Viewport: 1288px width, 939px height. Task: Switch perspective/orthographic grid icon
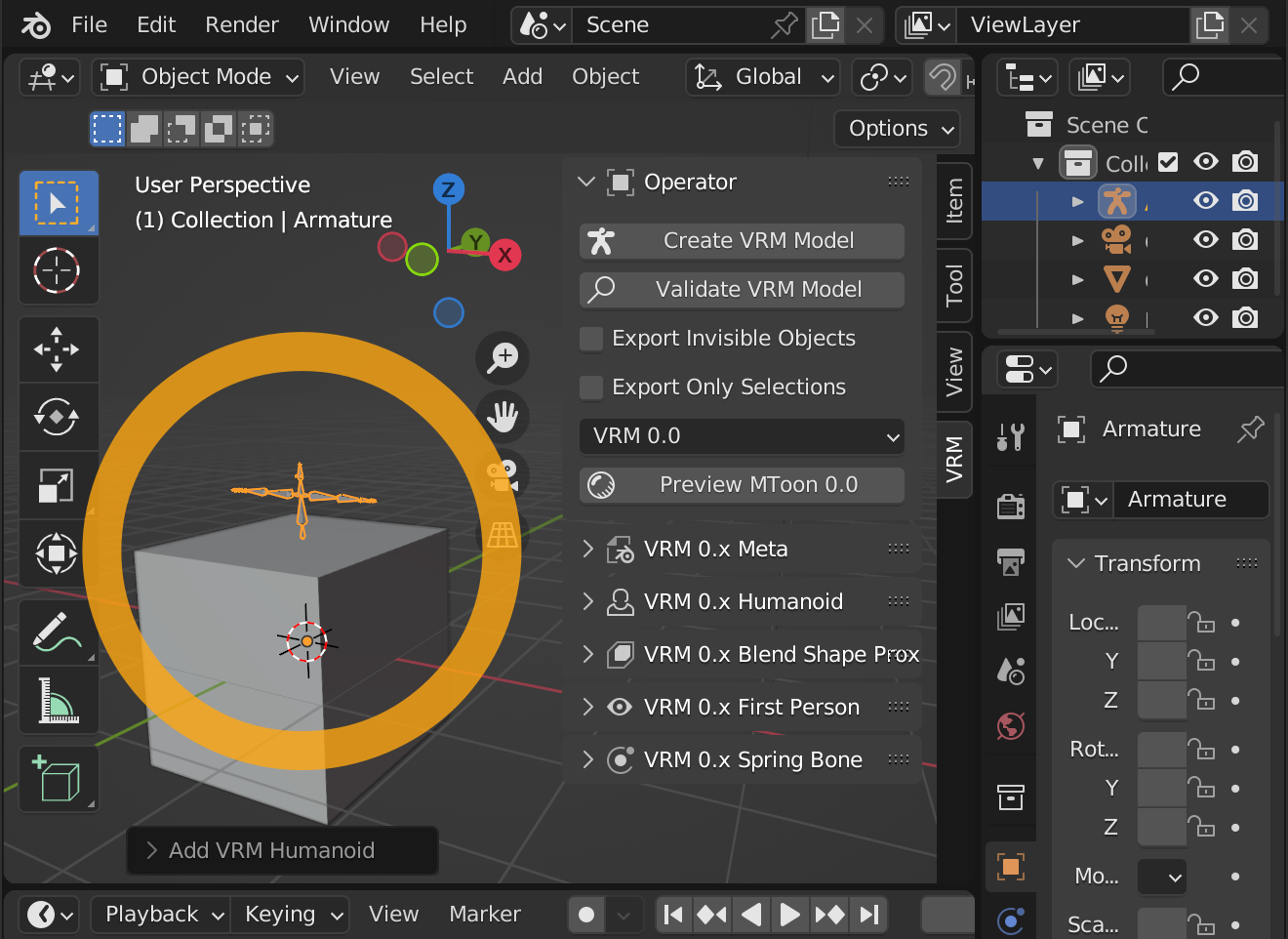503,535
